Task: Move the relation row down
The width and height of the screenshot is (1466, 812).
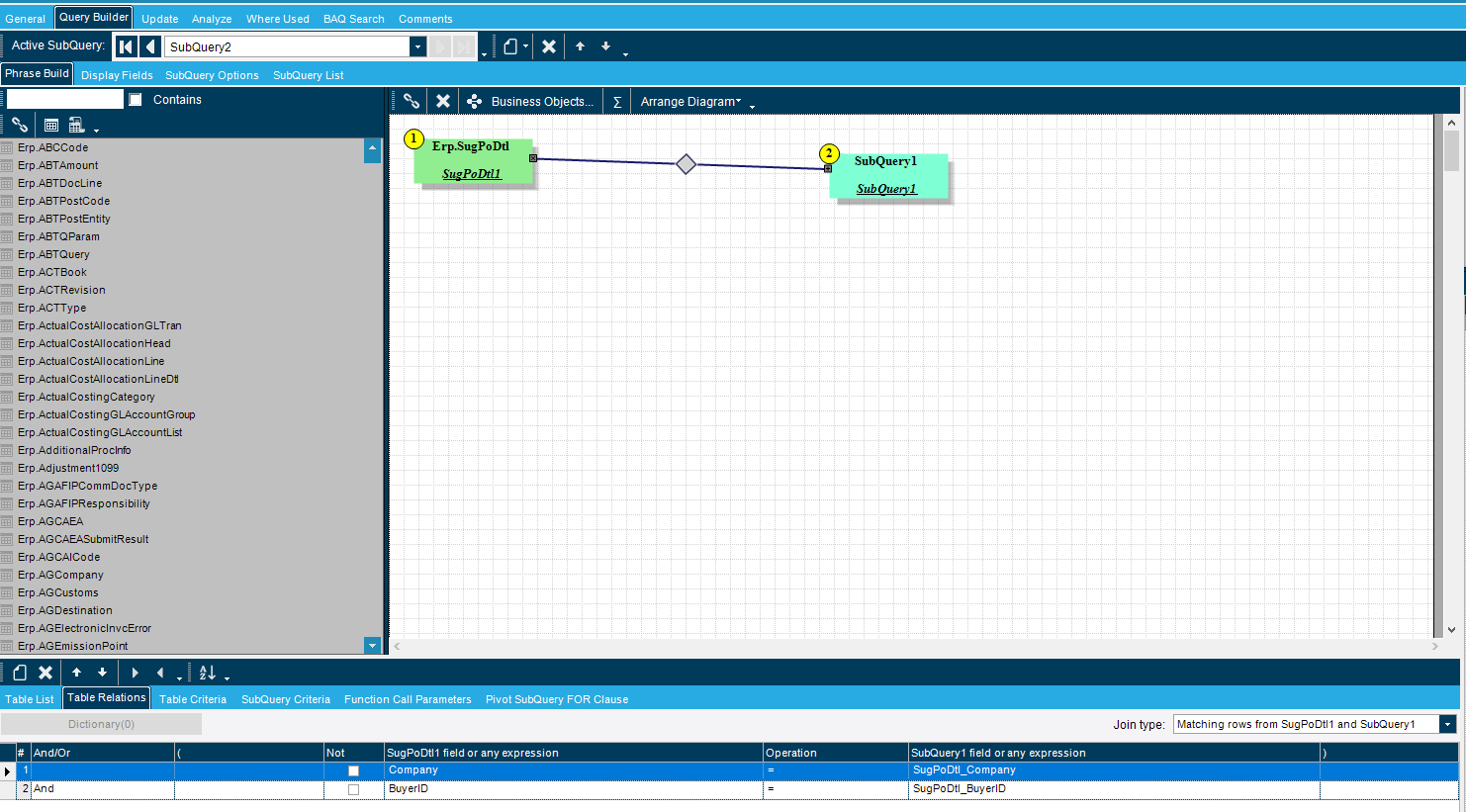Action: pyautogui.click(x=102, y=673)
